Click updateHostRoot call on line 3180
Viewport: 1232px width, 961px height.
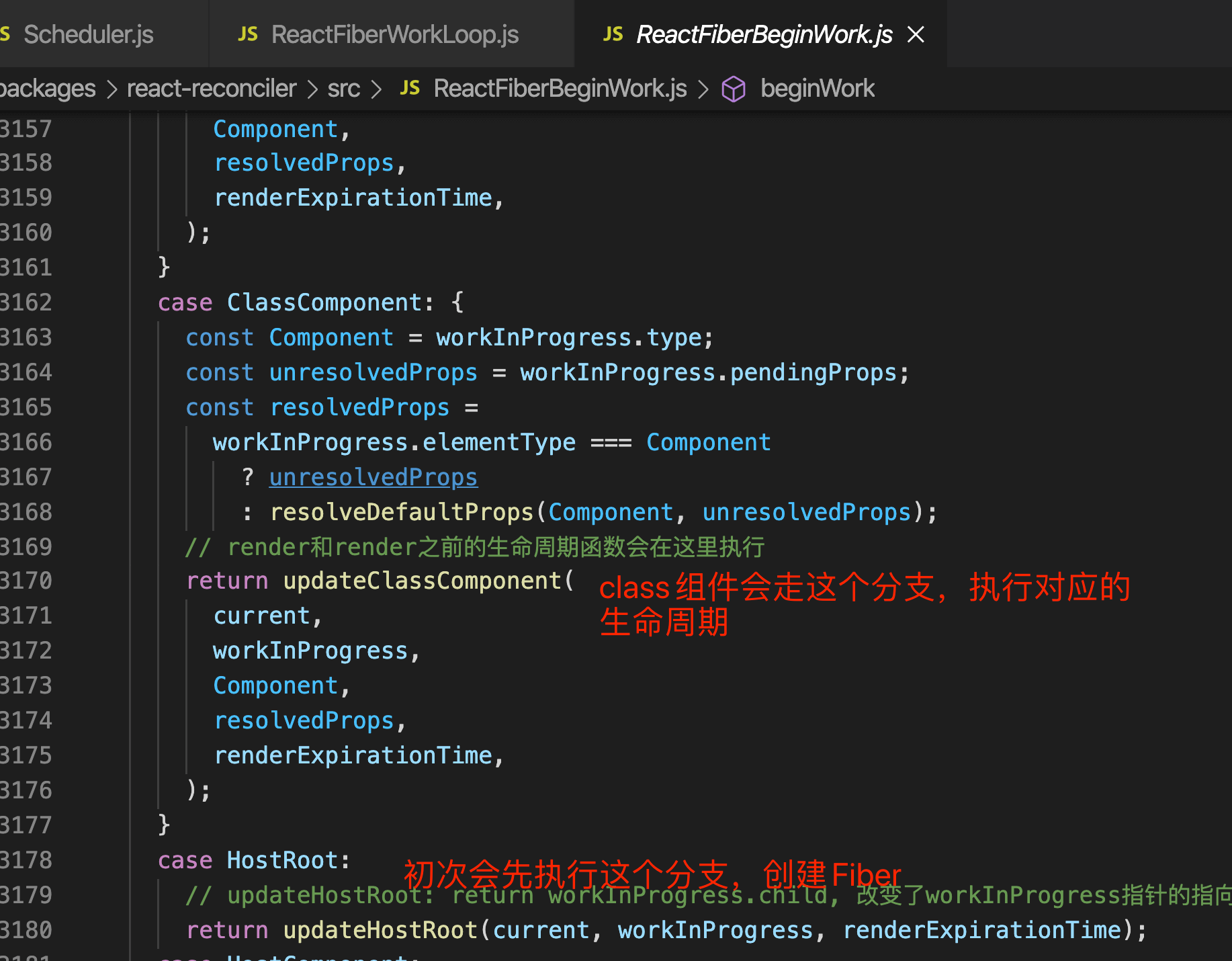click(380, 930)
